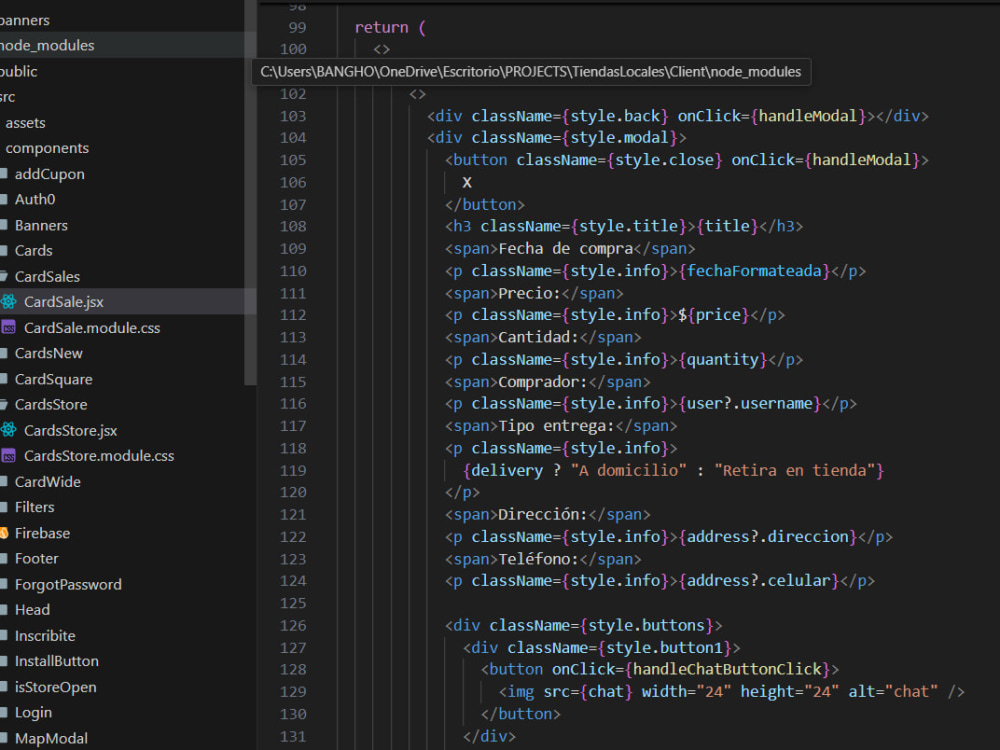Select the components folder
The width and height of the screenshot is (1000, 750).
47,148
